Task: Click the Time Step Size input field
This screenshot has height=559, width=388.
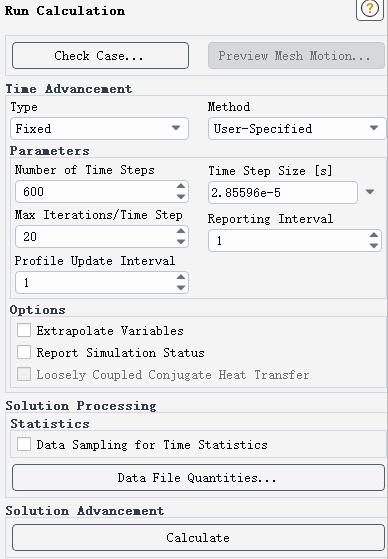Action: pyautogui.click(x=283, y=193)
